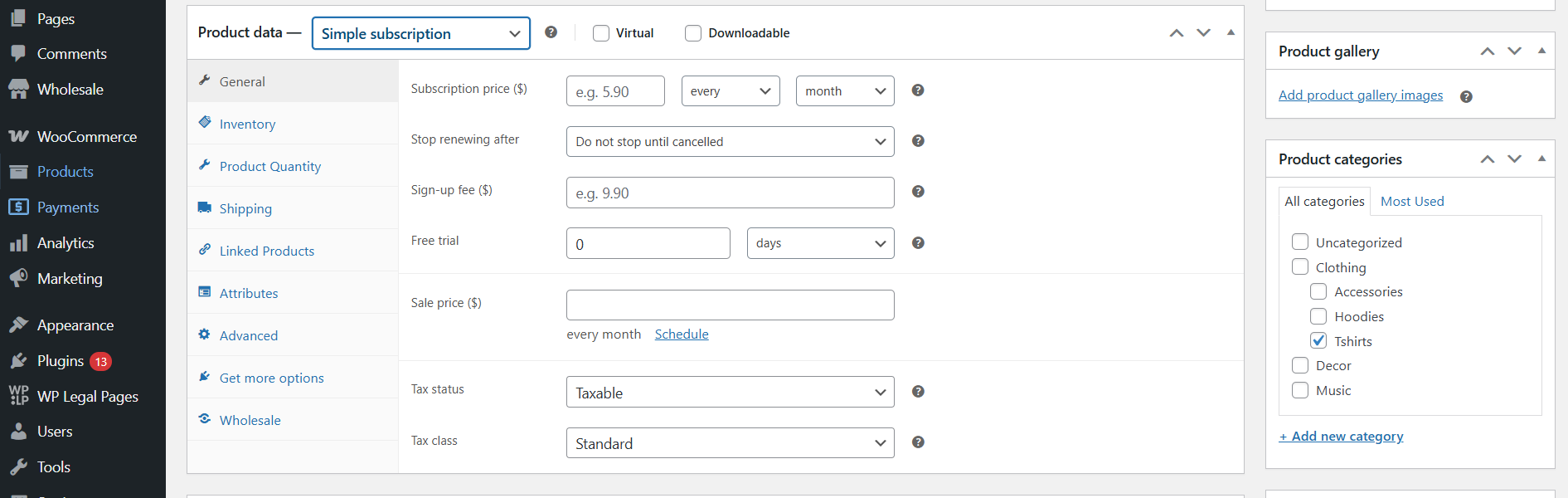Viewport: 1568px width, 498px height.
Task: Click help icon for Stop renewing after
Action: point(918,141)
